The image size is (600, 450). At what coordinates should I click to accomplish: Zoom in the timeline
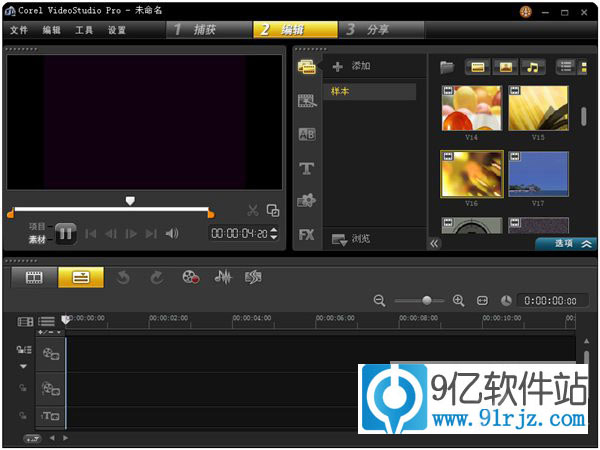pos(458,300)
